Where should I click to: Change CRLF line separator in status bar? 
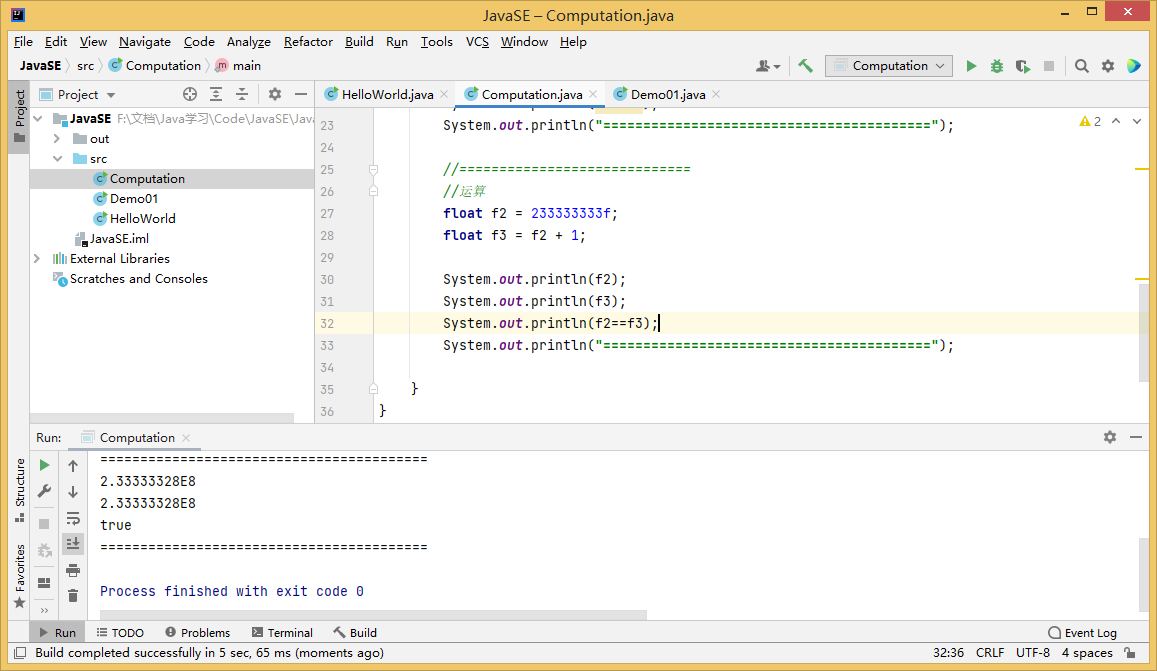coord(990,653)
